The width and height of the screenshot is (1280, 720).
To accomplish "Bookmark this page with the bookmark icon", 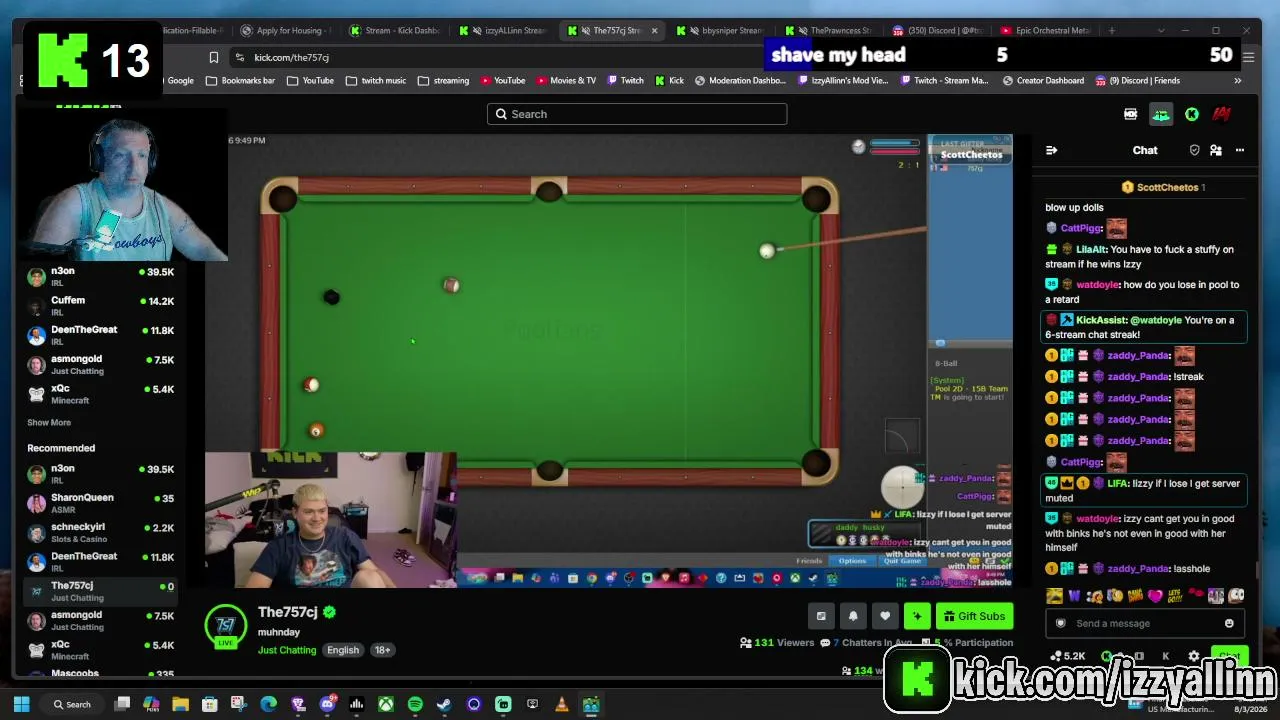I will pyautogui.click(x=214, y=57).
